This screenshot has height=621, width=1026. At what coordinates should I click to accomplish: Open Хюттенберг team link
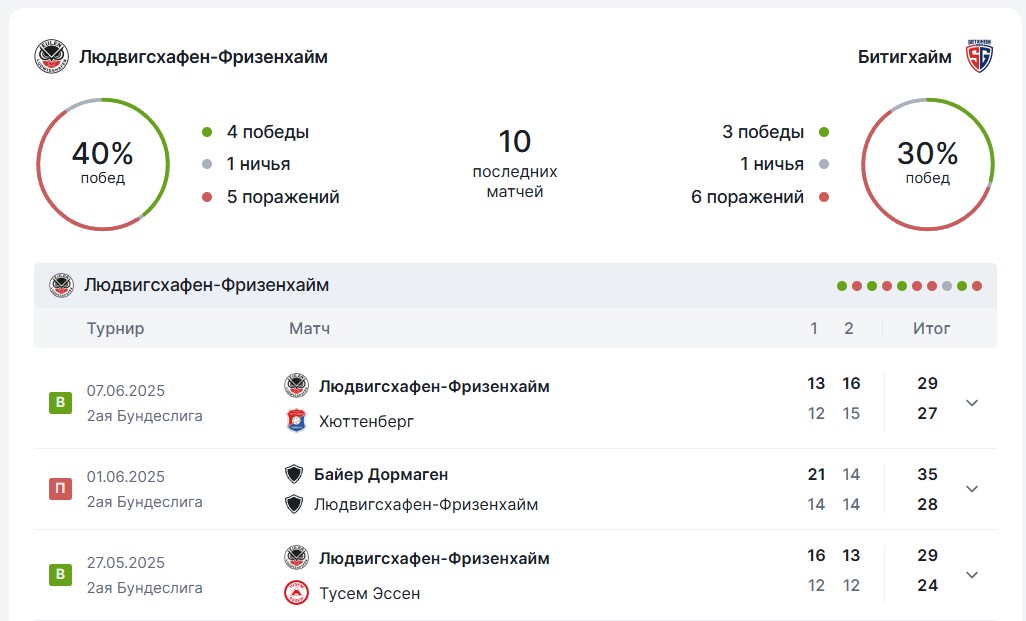click(x=366, y=421)
